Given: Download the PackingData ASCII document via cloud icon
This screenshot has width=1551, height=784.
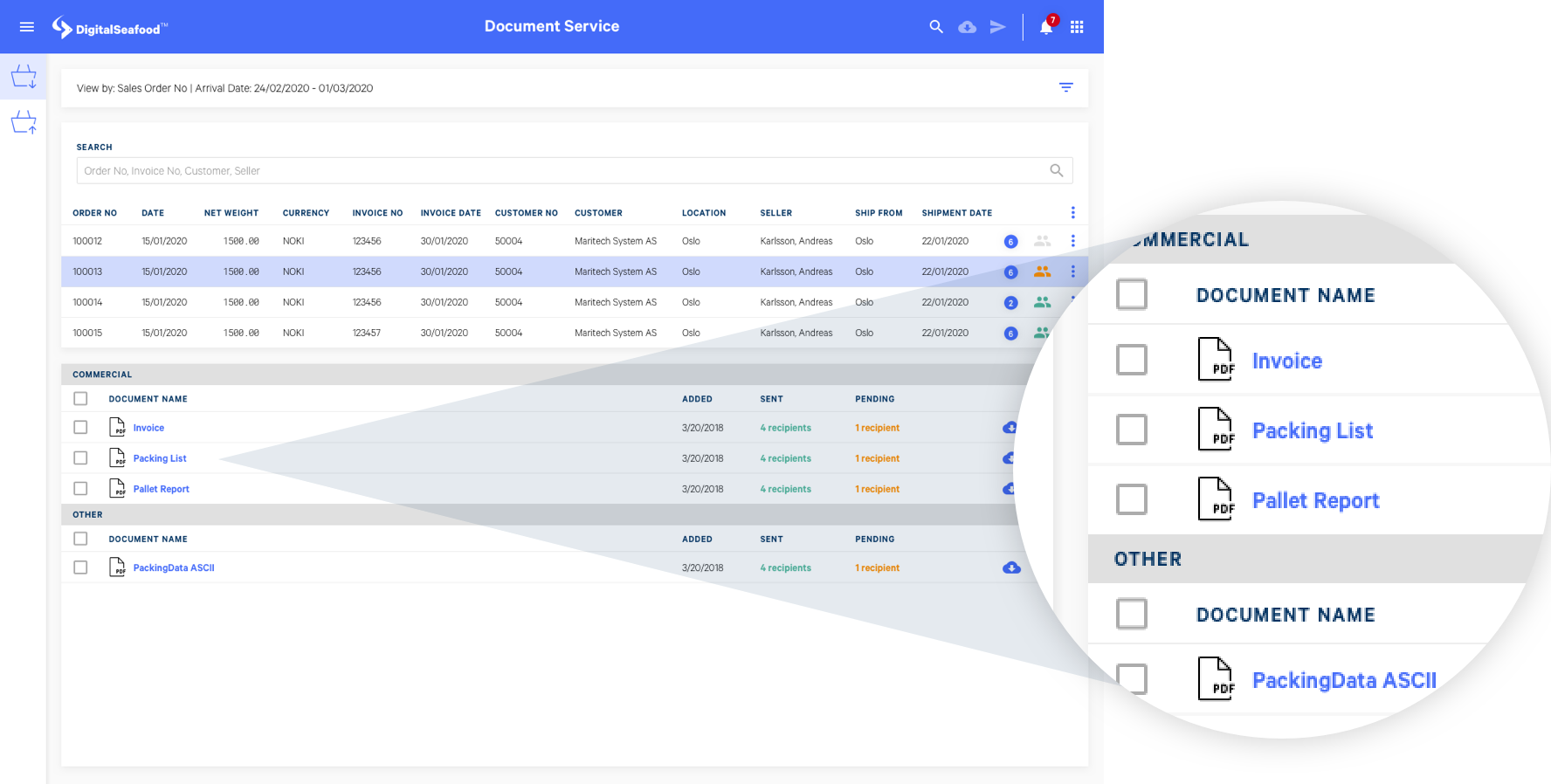Looking at the screenshot, I should [1011, 567].
